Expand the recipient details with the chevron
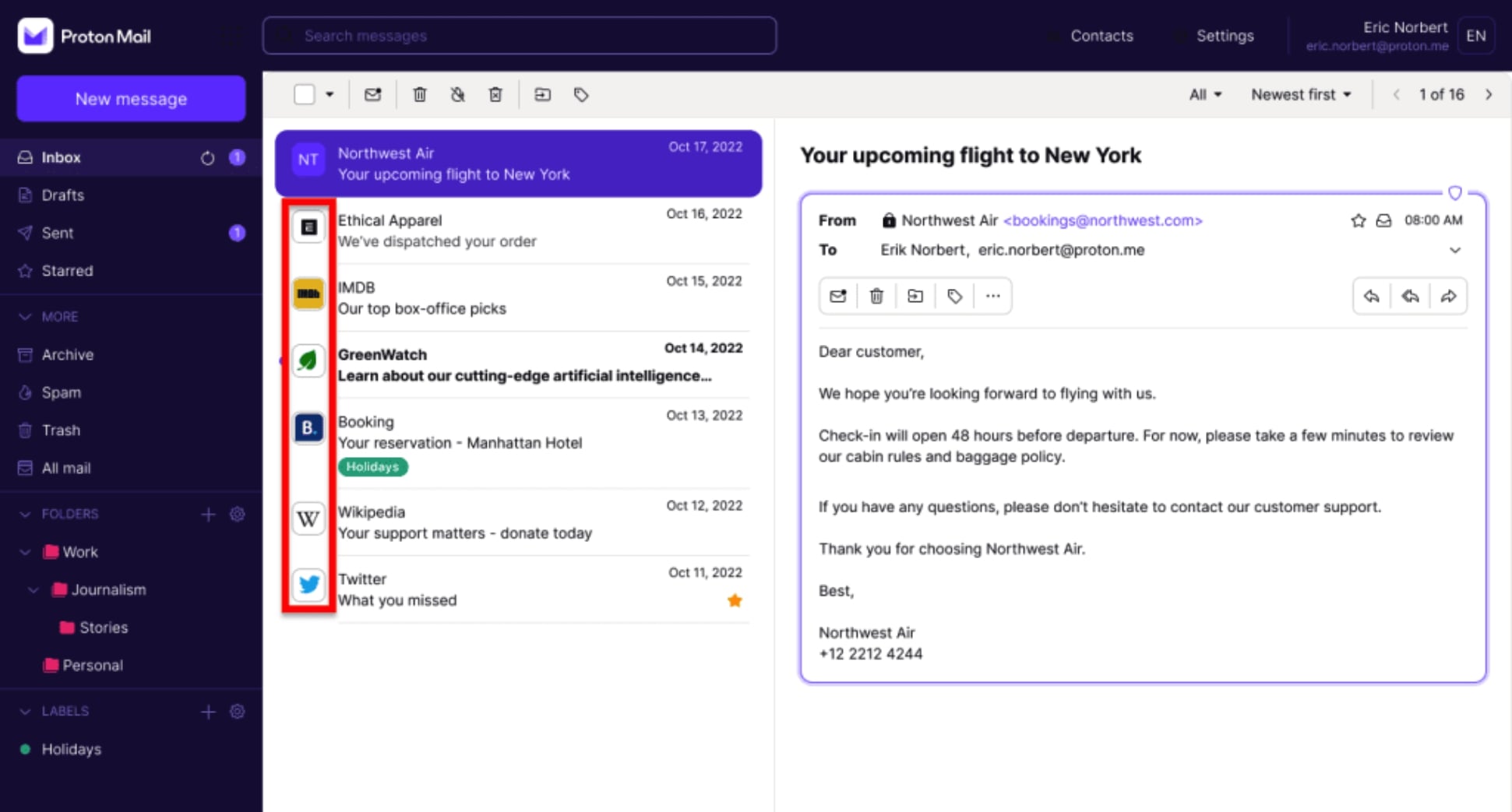 (x=1455, y=250)
